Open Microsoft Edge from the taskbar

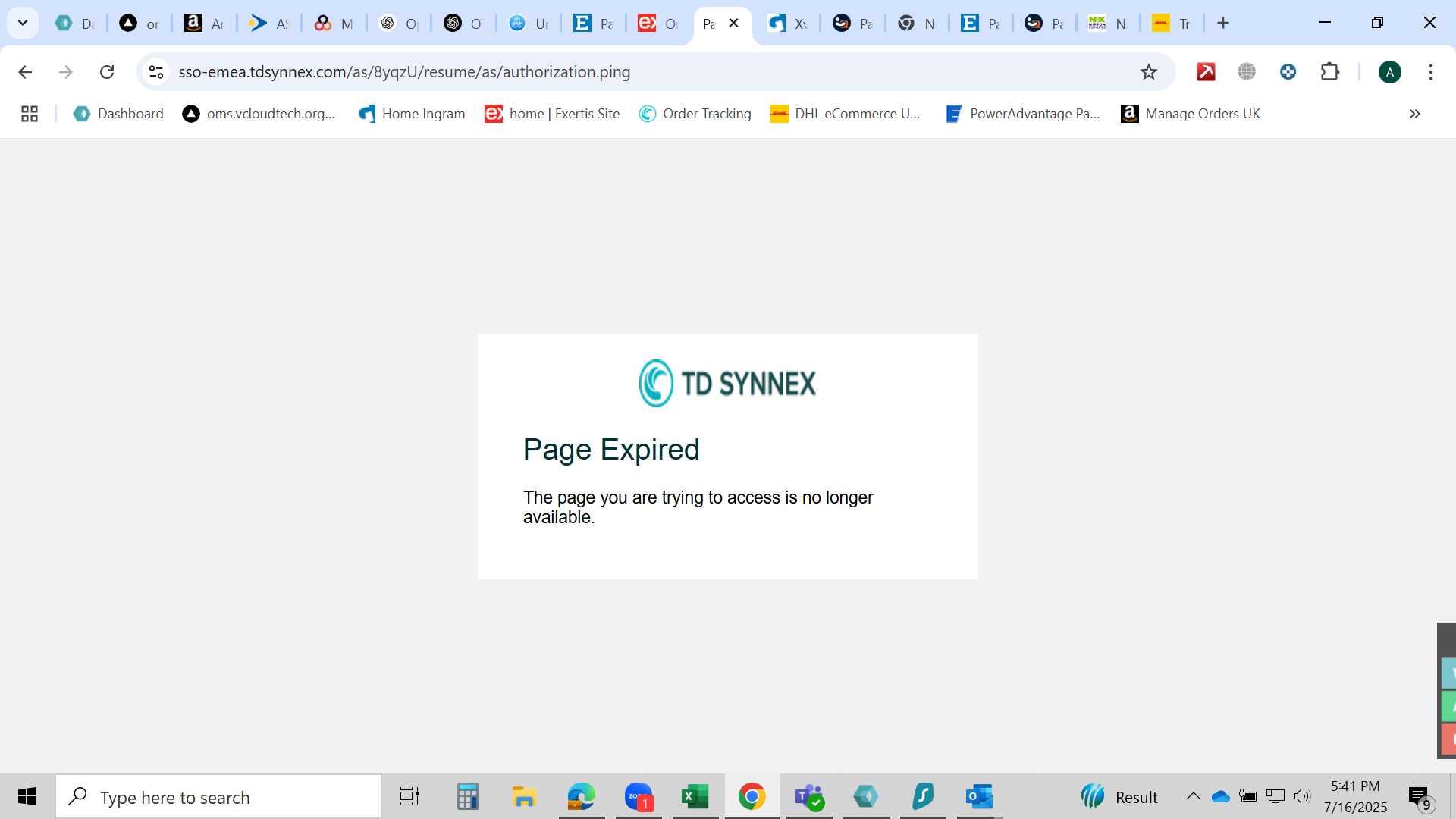tap(582, 797)
